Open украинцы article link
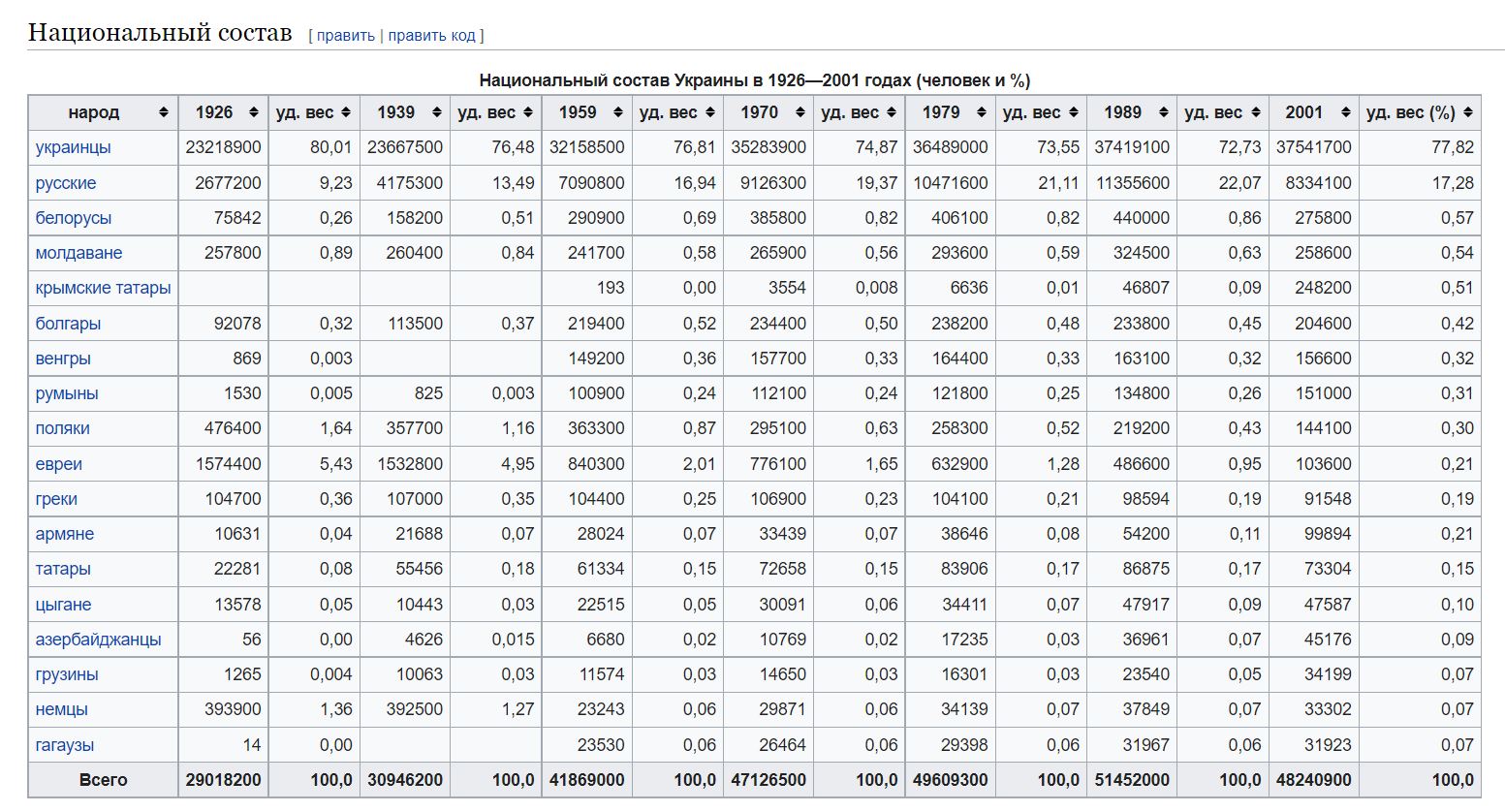This screenshot has width=1505, height=812. 73,147
